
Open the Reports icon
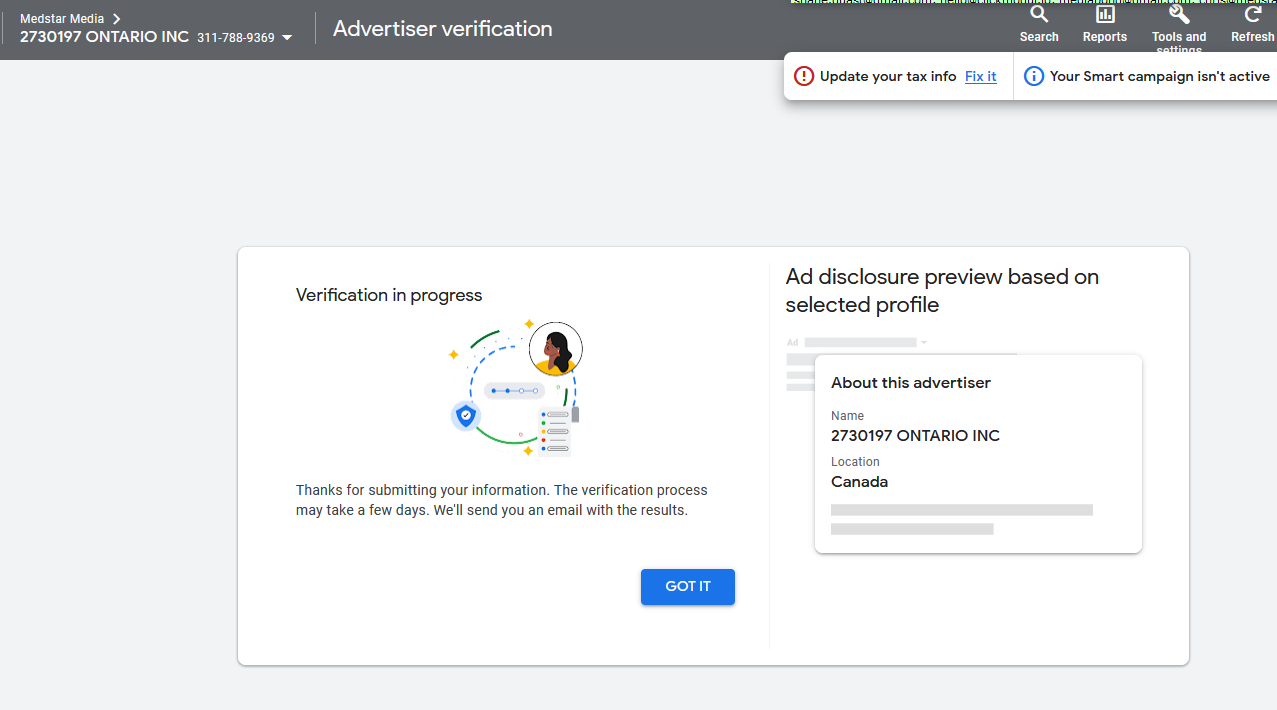pyautogui.click(x=1105, y=24)
